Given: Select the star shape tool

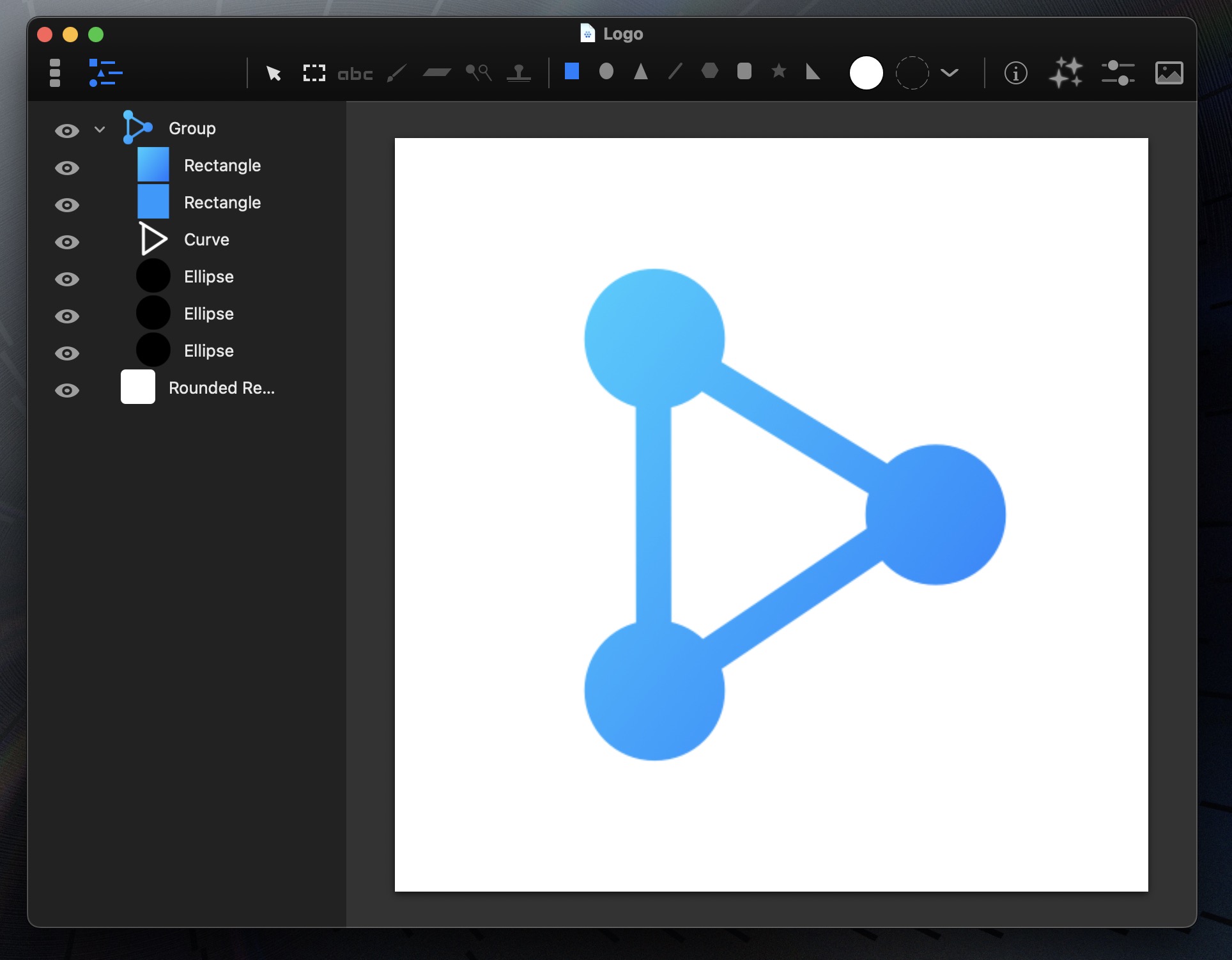Looking at the screenshot, I should pyautogui.click(x=778, y=71).
